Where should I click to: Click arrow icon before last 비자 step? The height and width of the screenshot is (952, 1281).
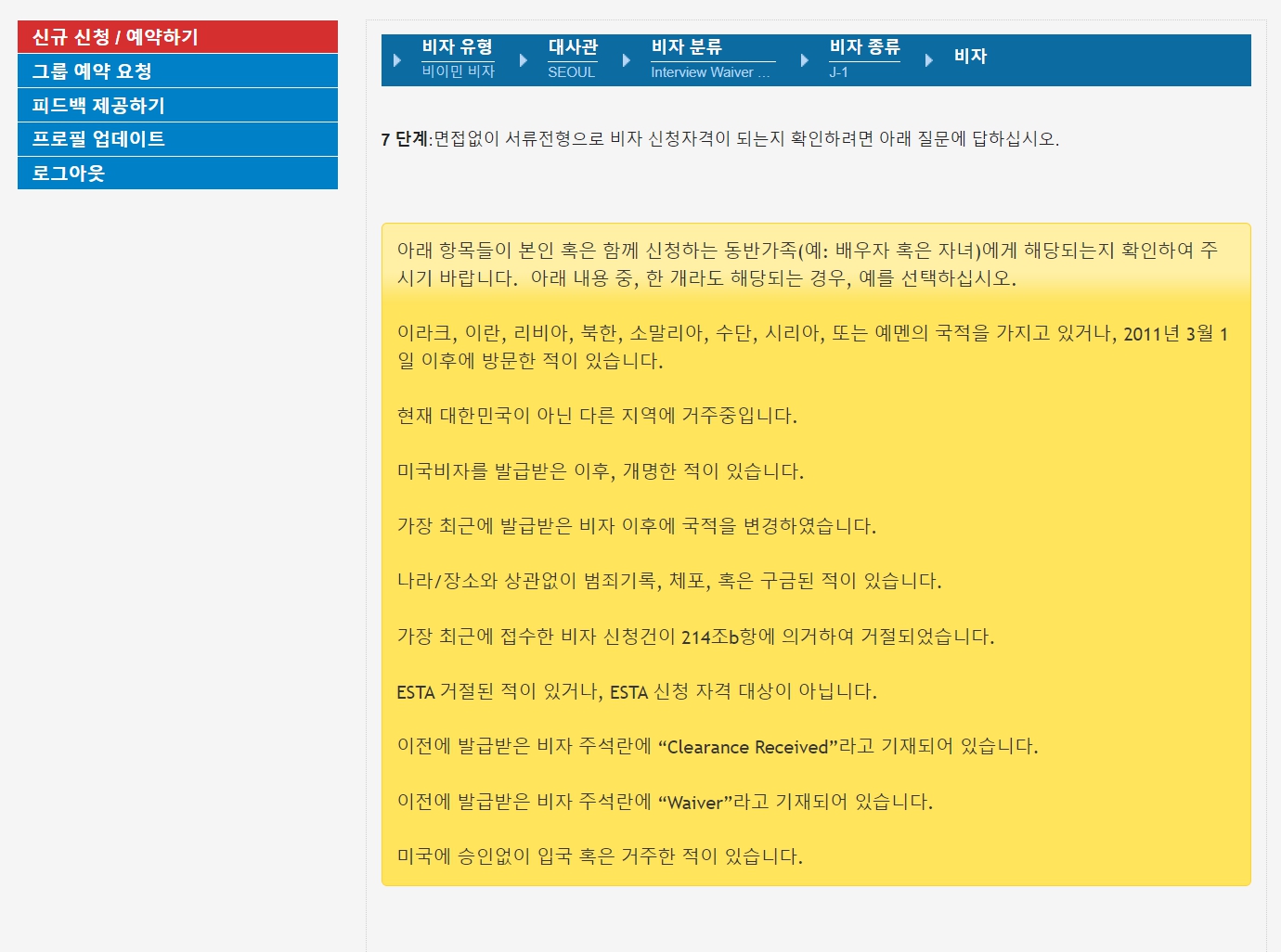tap(929, 60)
